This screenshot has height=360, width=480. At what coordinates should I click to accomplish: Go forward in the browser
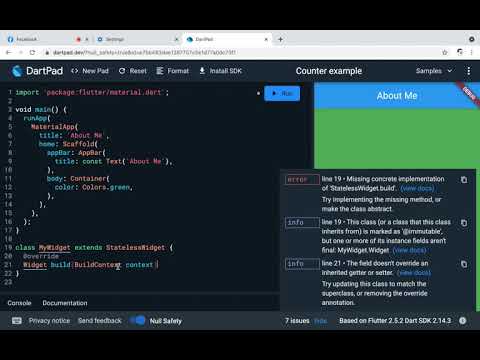coord(21,52)
